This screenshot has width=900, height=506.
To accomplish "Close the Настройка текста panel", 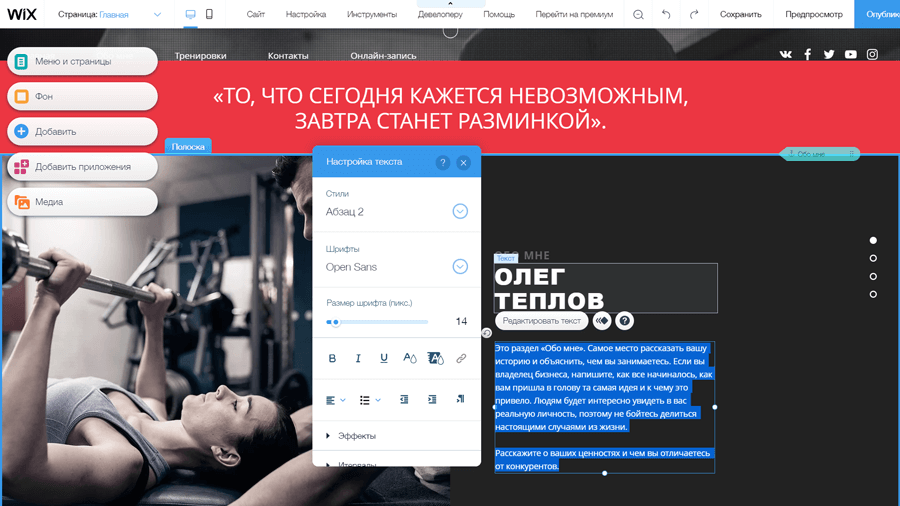I will click(x=463, y=162).
